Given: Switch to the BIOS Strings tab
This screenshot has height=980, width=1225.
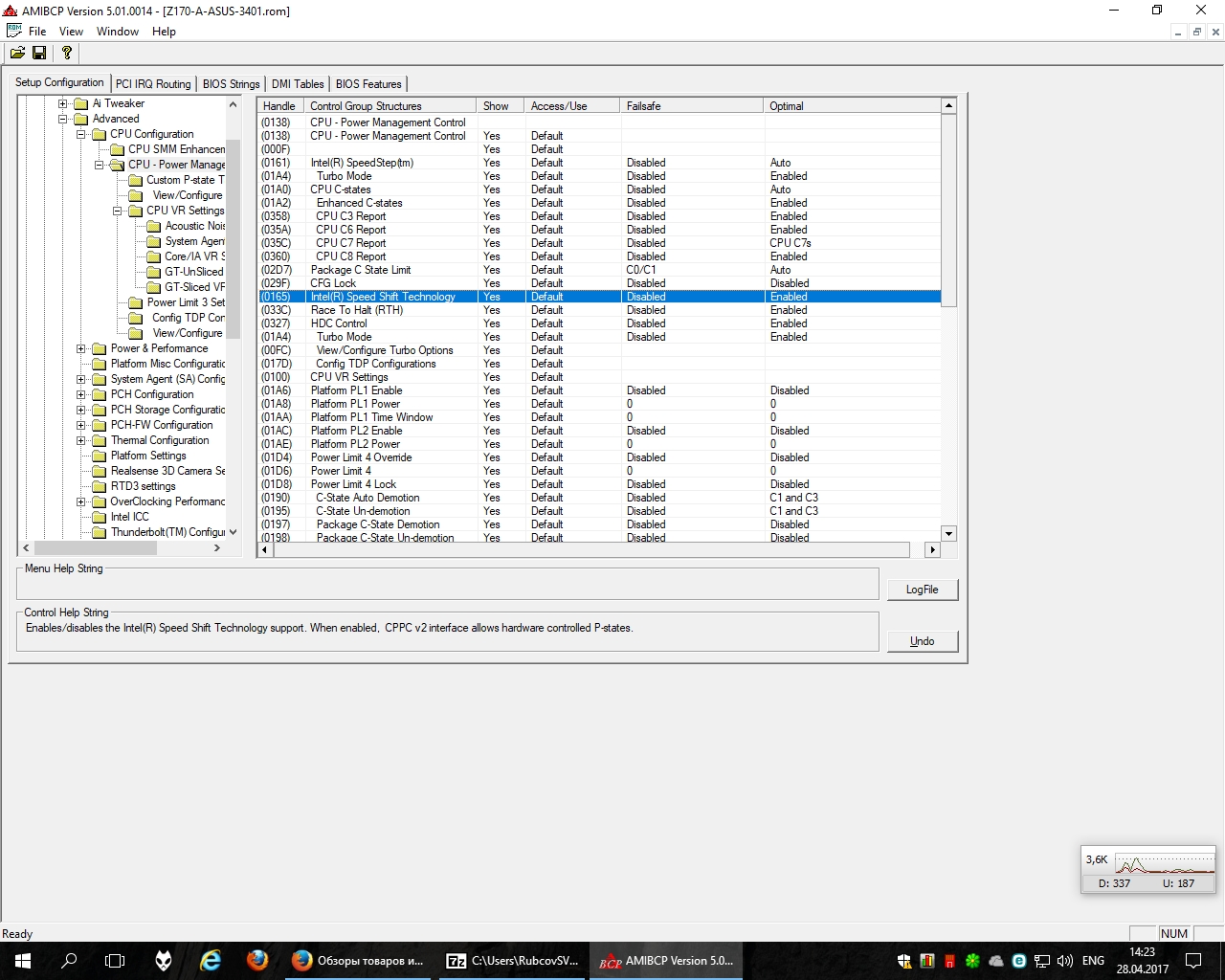Looking at the screenshot, I should pos(231,84).
